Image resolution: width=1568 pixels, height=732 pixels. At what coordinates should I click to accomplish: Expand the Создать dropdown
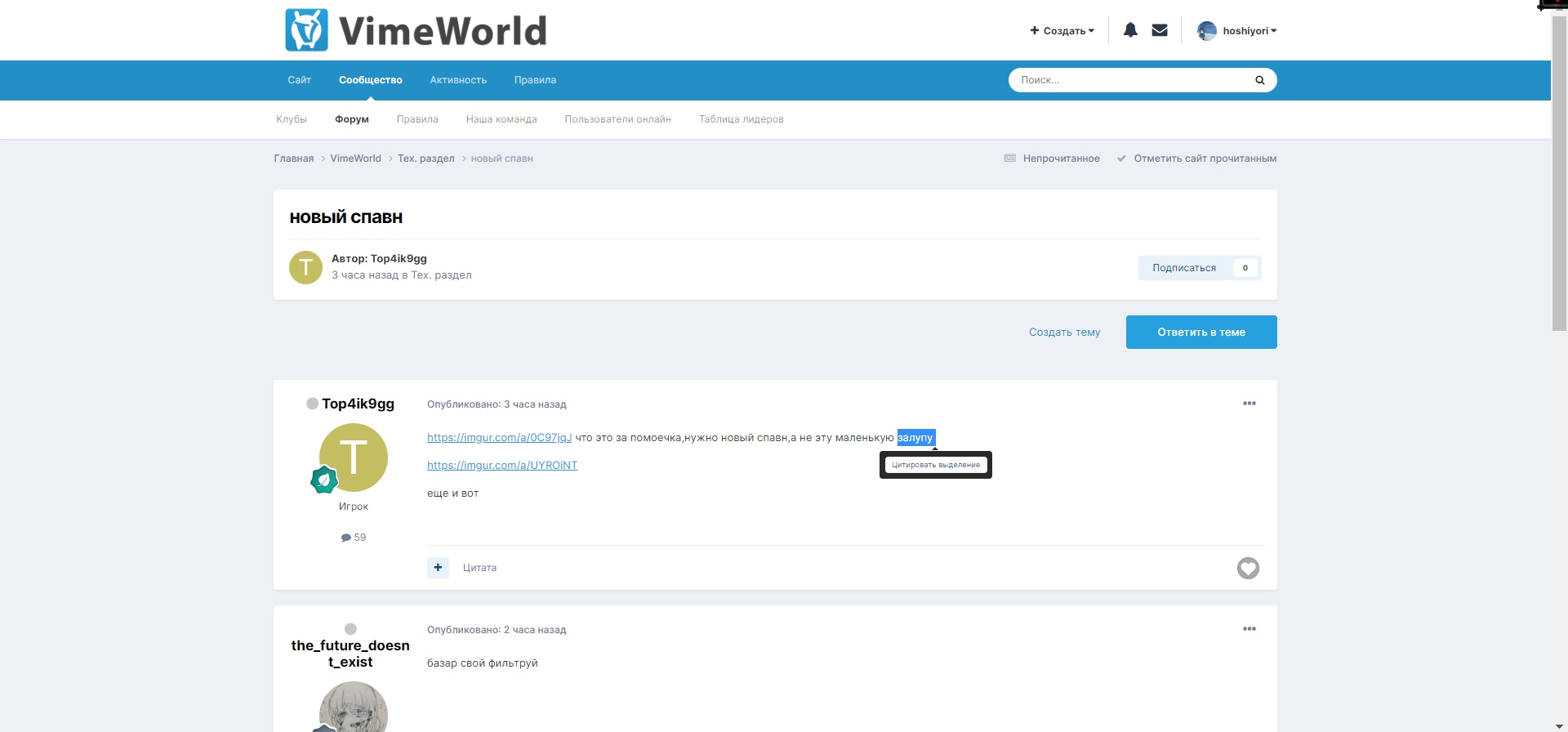tap(1062, 31)
